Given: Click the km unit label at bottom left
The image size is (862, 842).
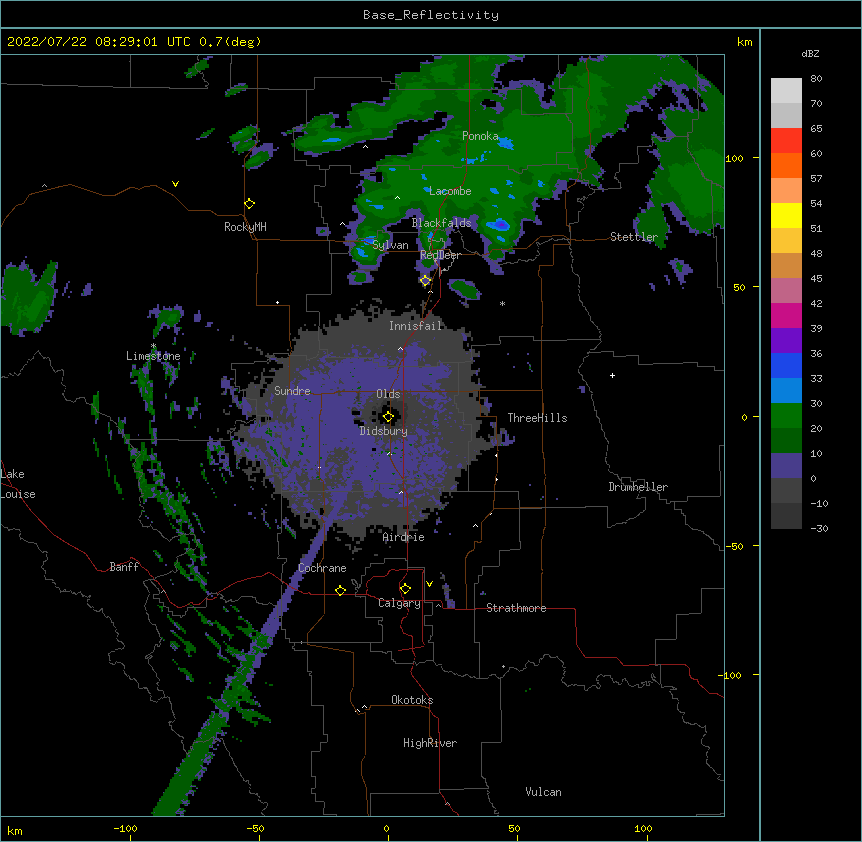Looking at the screenshot, I should (x=15, y=831).
